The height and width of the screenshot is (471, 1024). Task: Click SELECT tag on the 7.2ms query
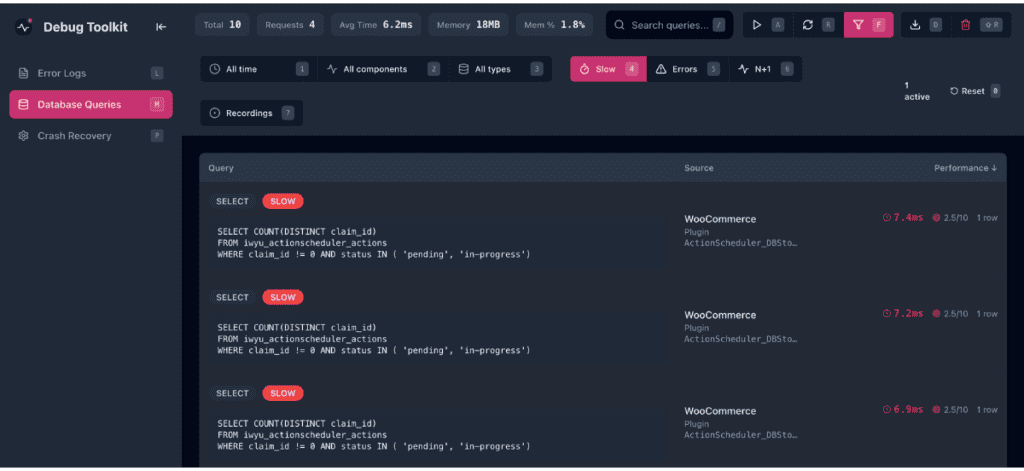click(x=232, y=297)
